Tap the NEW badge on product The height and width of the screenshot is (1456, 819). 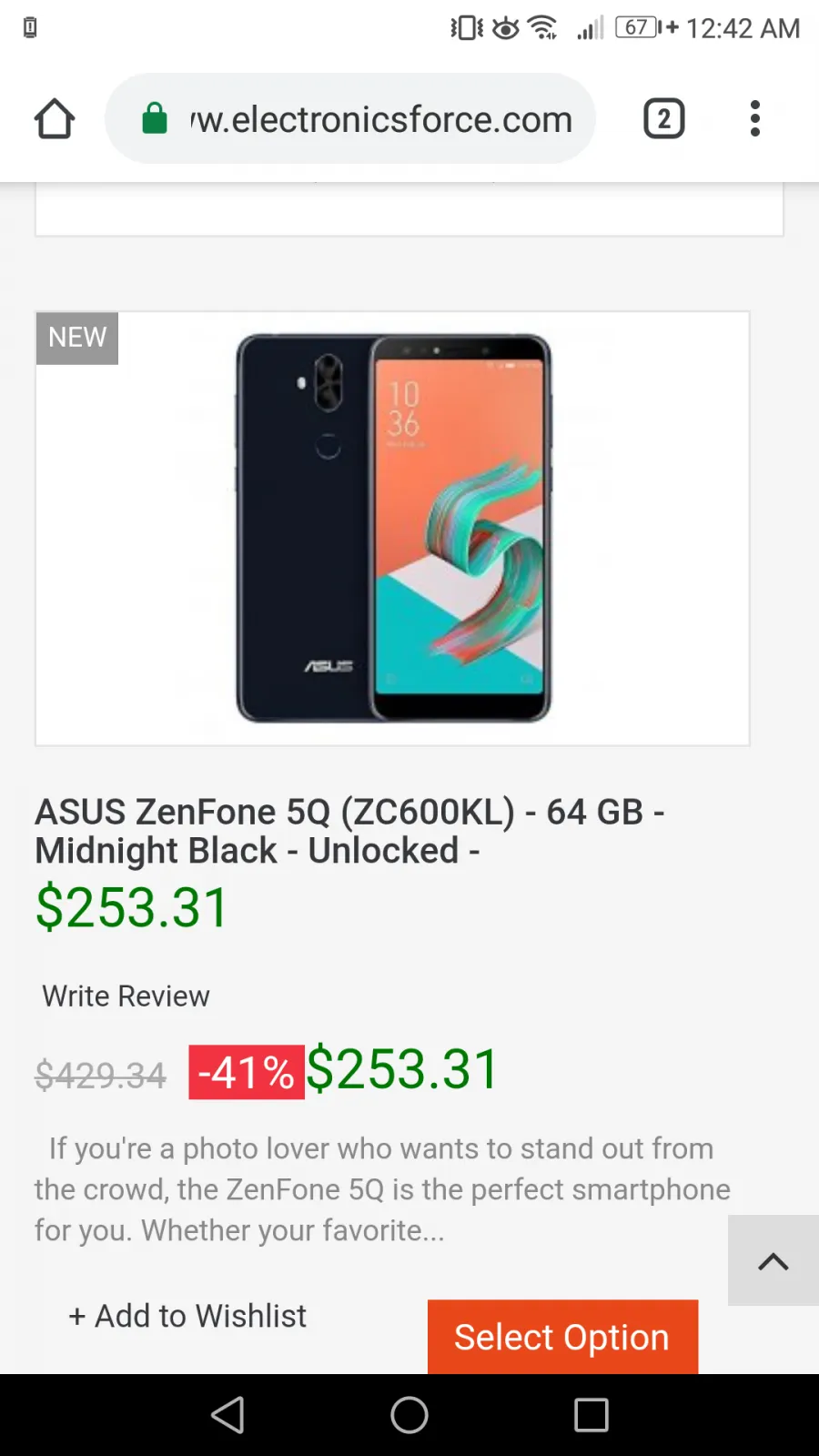point(77,338)
